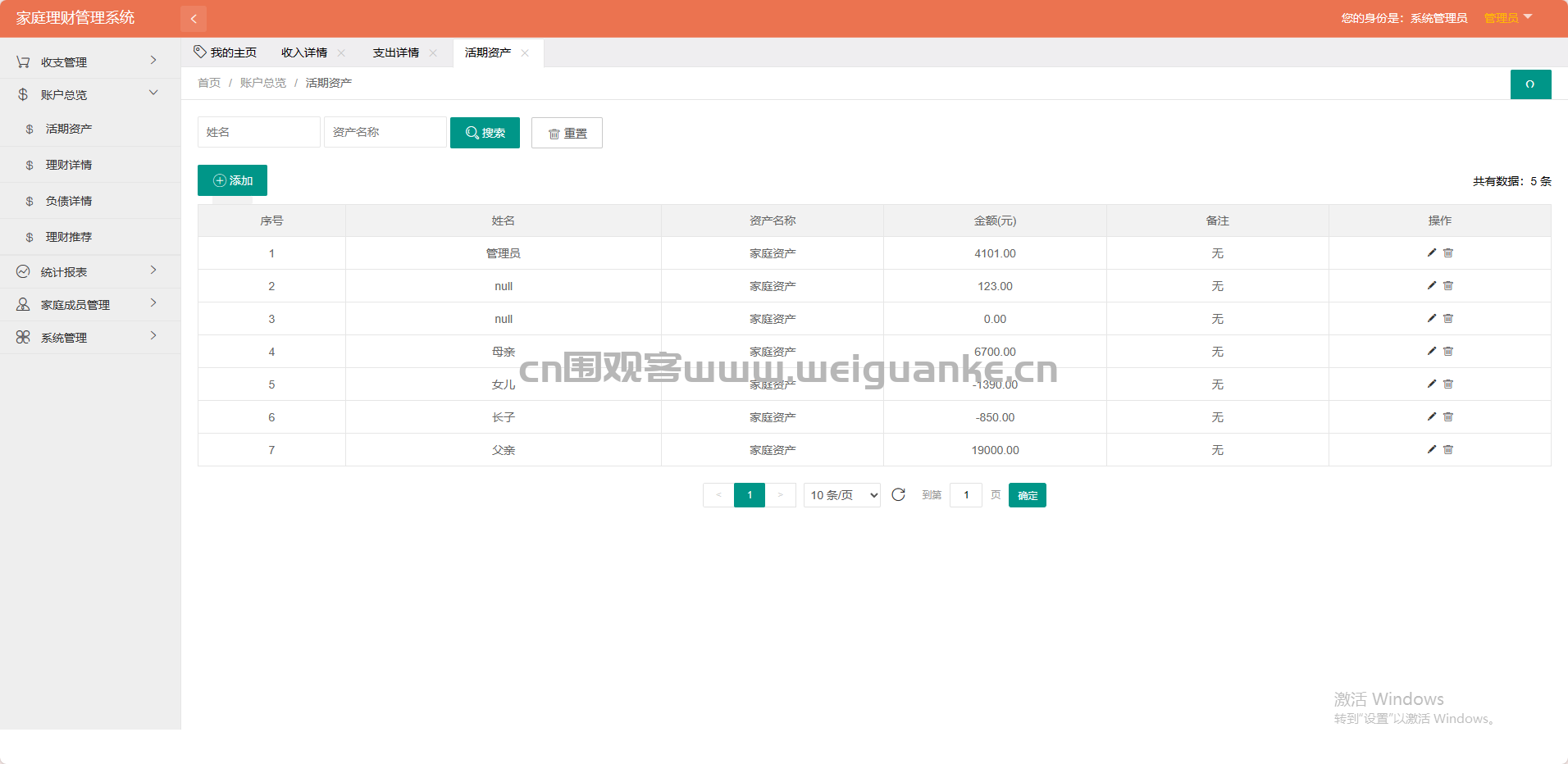This screenshot has height=764, width=1568.
Task: Expand the 统计报表 menu chevron
Action: (153, 271)
